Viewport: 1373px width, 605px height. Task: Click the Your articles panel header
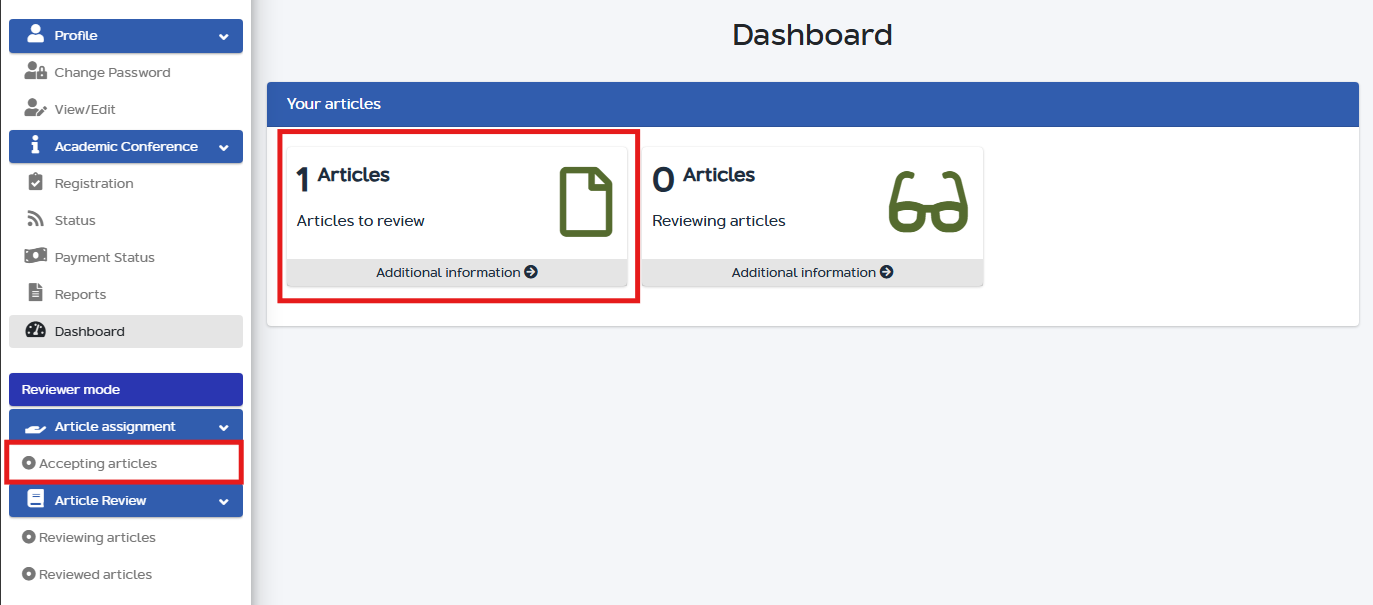click(812, 104)
